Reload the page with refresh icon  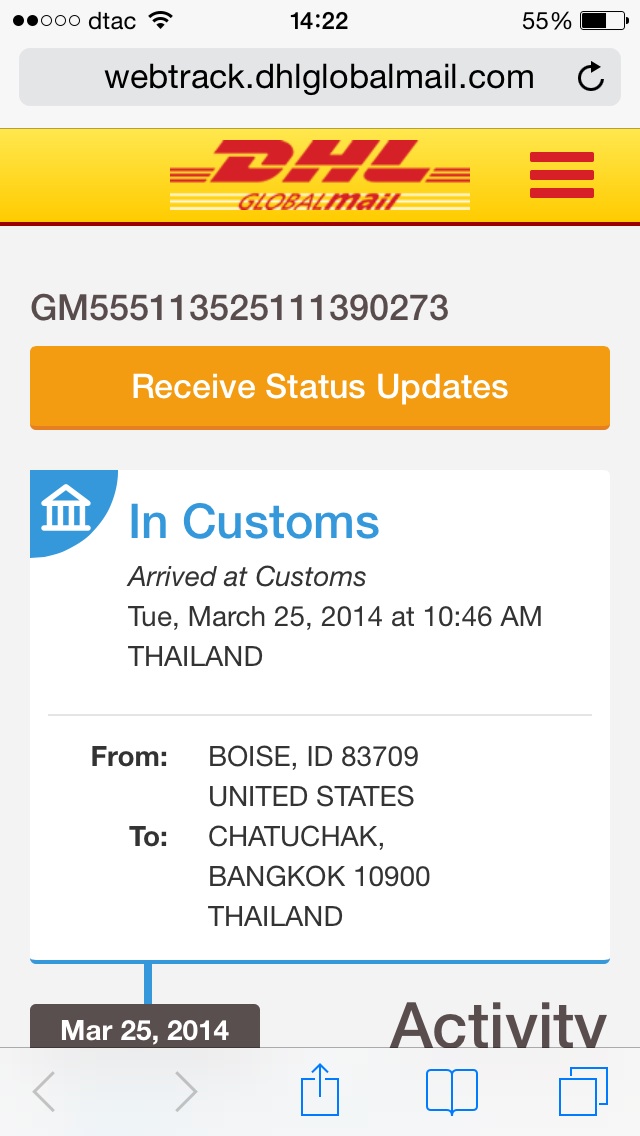pyautogui.click(x=591, y=77)
